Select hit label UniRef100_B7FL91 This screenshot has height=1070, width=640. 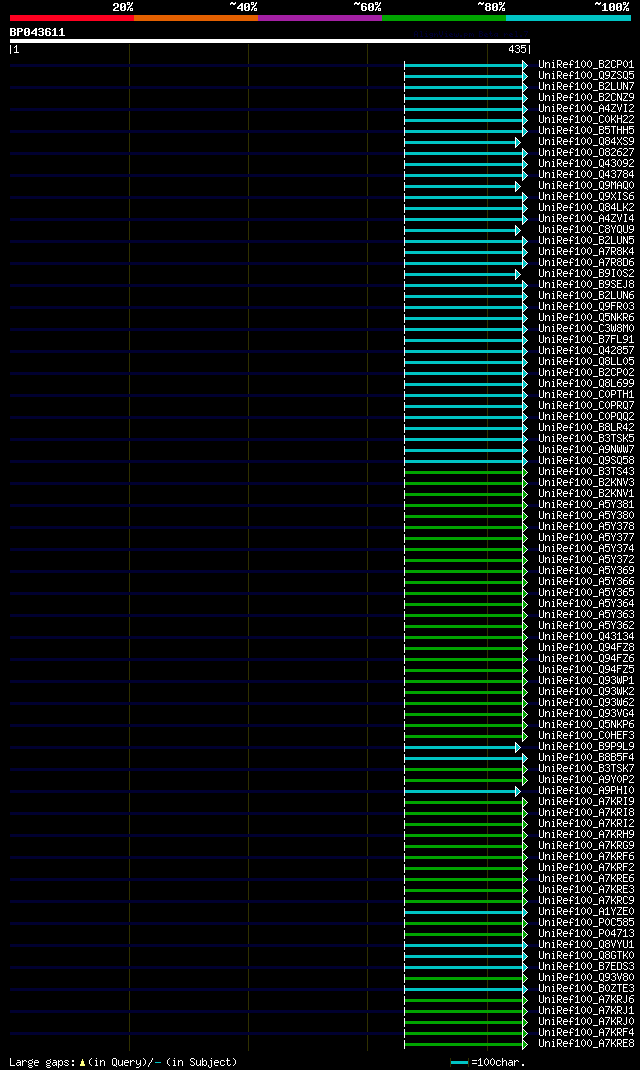586,339
